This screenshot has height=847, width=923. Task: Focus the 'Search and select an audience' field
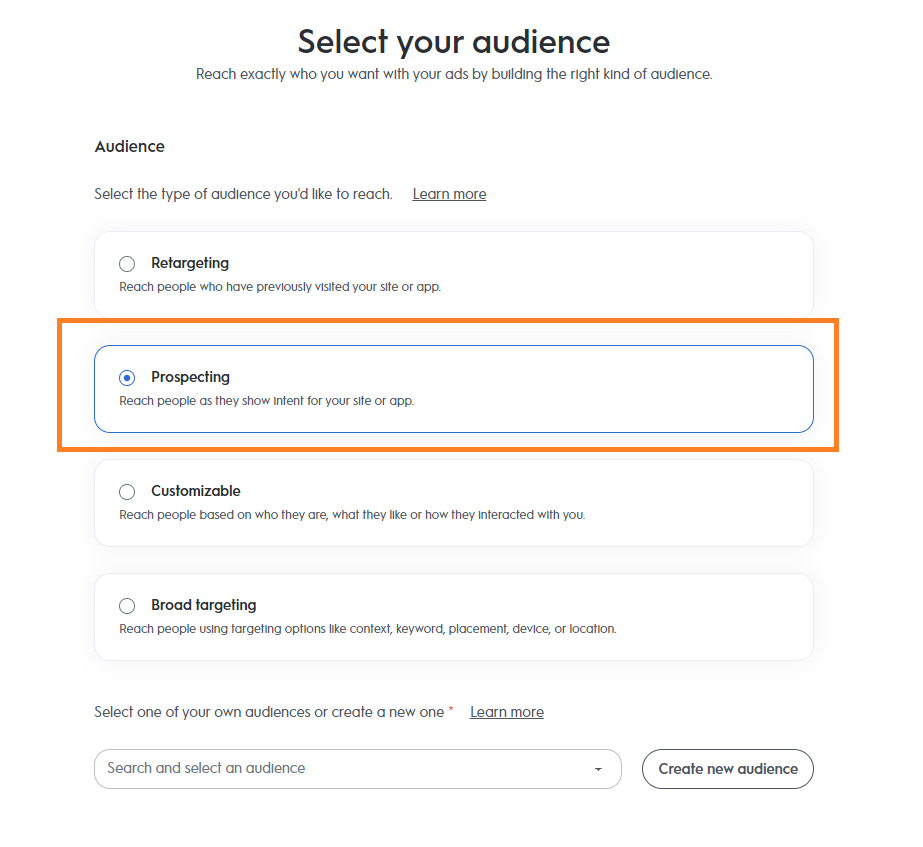(x=340, y=769)
